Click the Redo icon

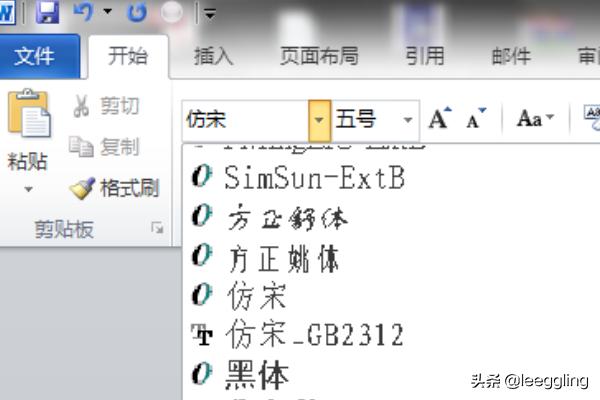pyautogui.click(x=137, y=12)
